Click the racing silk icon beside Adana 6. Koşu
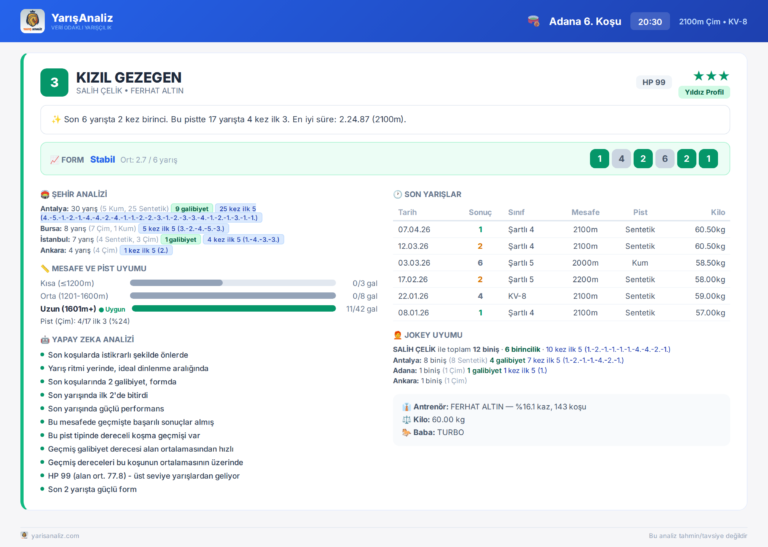The height and width of the screenshot is (547, 768). pyautogui.click(x=533, y=21)
